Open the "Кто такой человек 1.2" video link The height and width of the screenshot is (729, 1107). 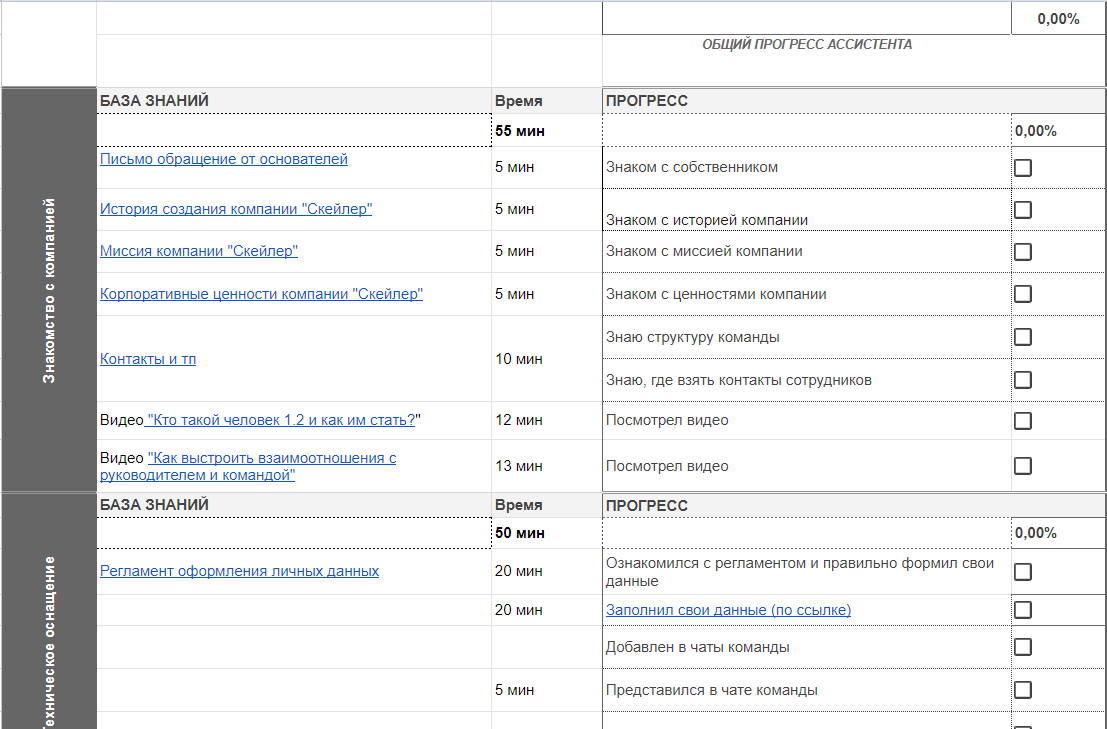[281, 420]
